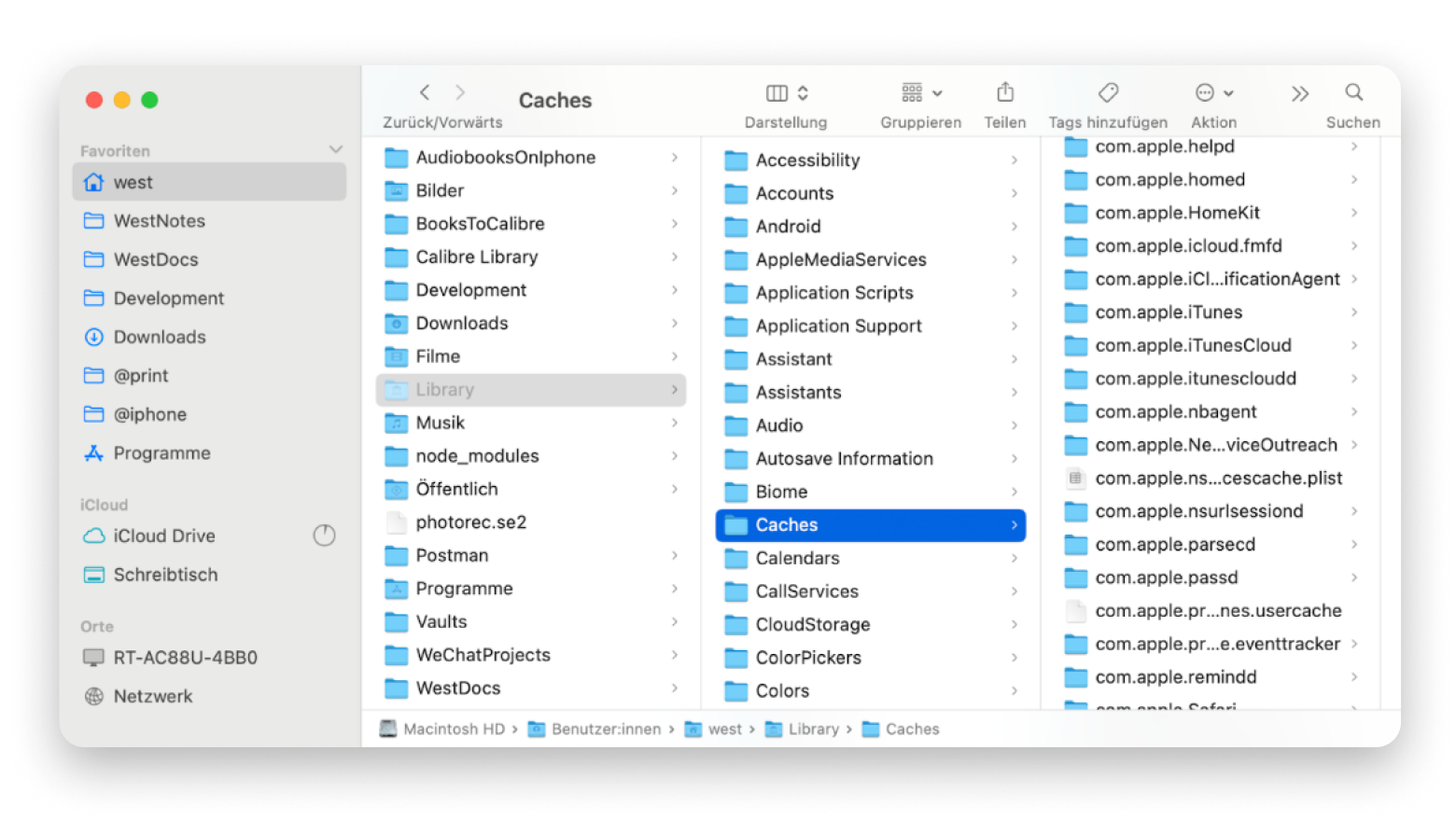Go forward with the right chevron

(x=460, y=92)
